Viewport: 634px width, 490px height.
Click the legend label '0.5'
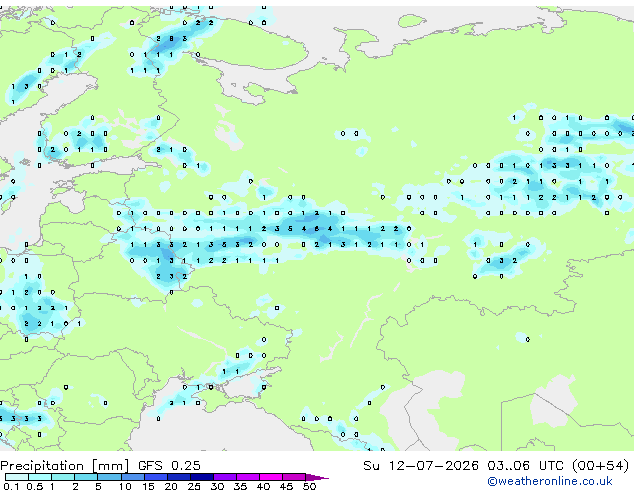(35, 486)
